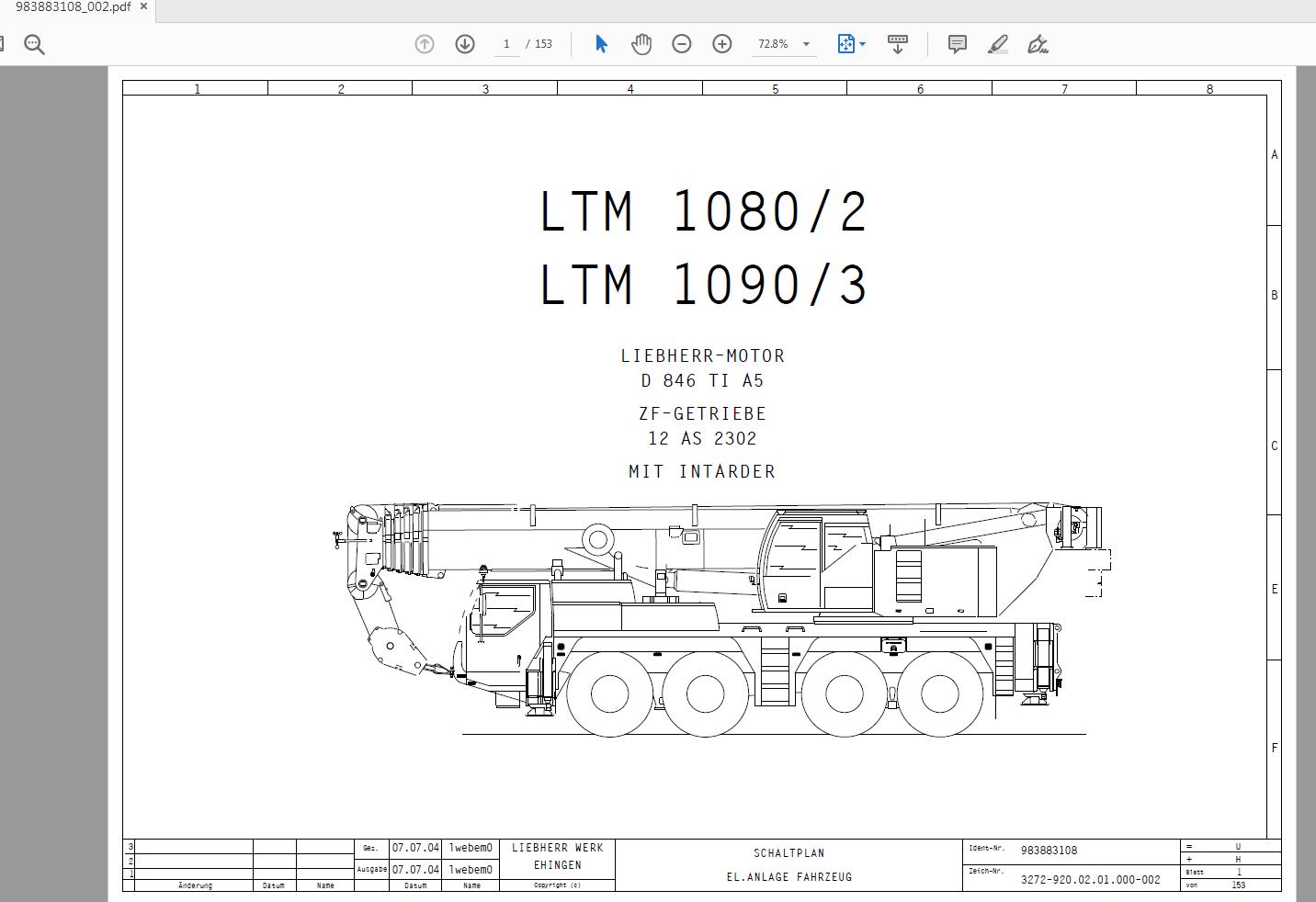Click the current page number field
1316x902 pixels.
point(506,44)
